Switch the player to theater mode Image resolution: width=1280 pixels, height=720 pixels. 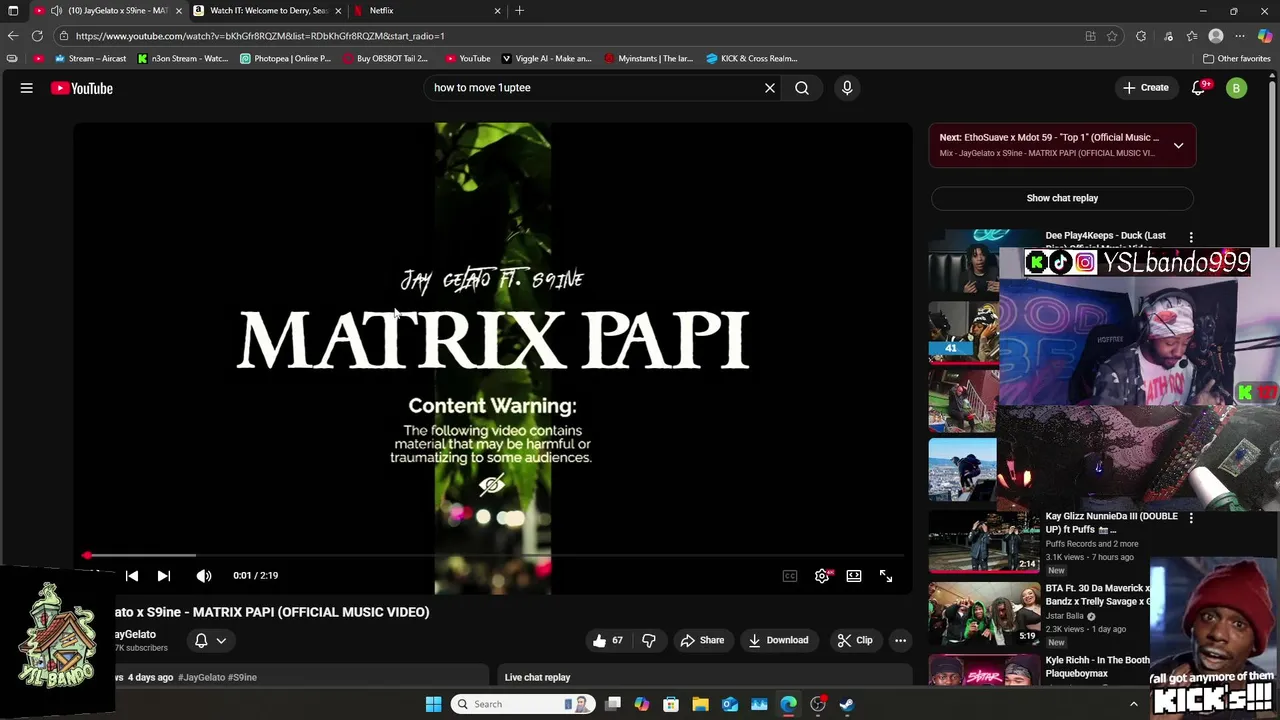[x=854, y=576]
